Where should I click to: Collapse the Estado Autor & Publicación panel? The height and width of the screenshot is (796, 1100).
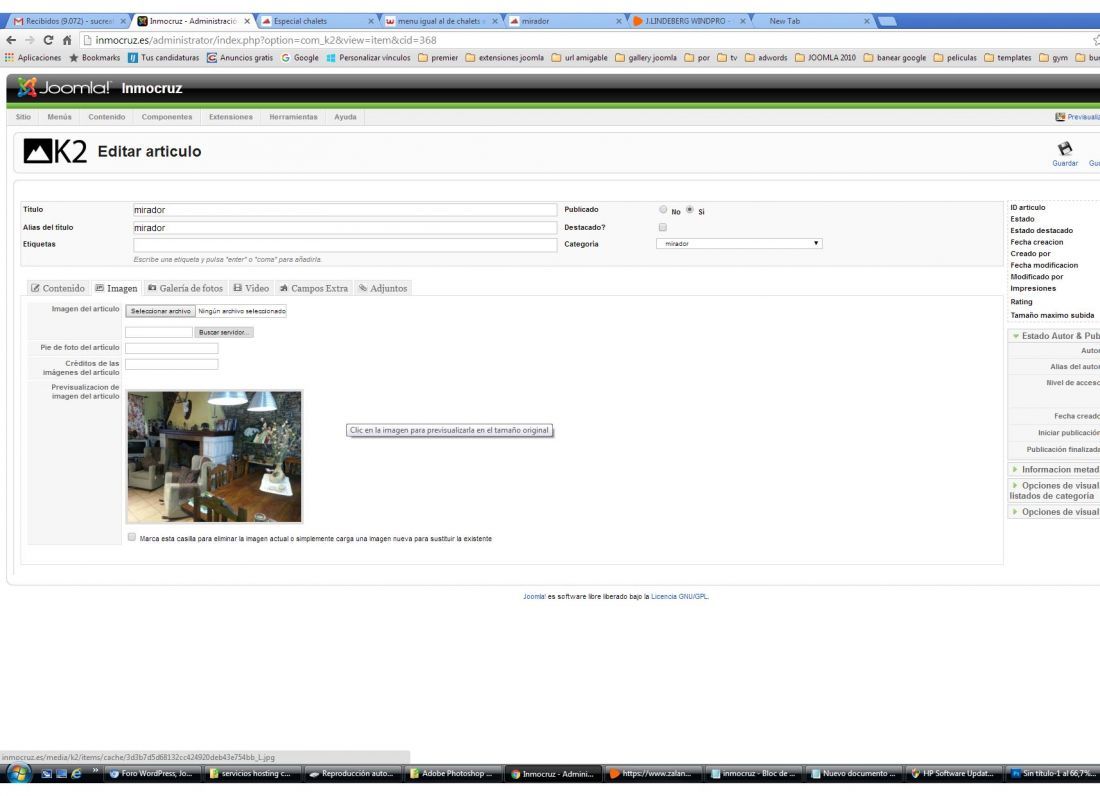click(1055, 336)
